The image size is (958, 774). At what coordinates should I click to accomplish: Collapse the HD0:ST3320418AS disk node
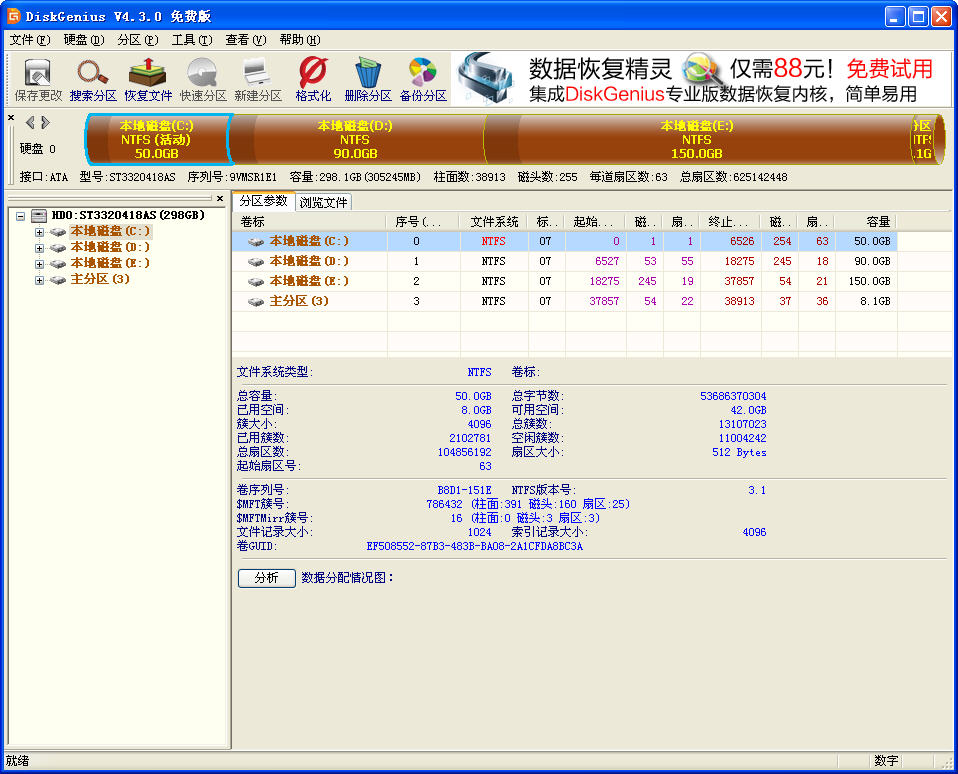[x=21, y=214]
